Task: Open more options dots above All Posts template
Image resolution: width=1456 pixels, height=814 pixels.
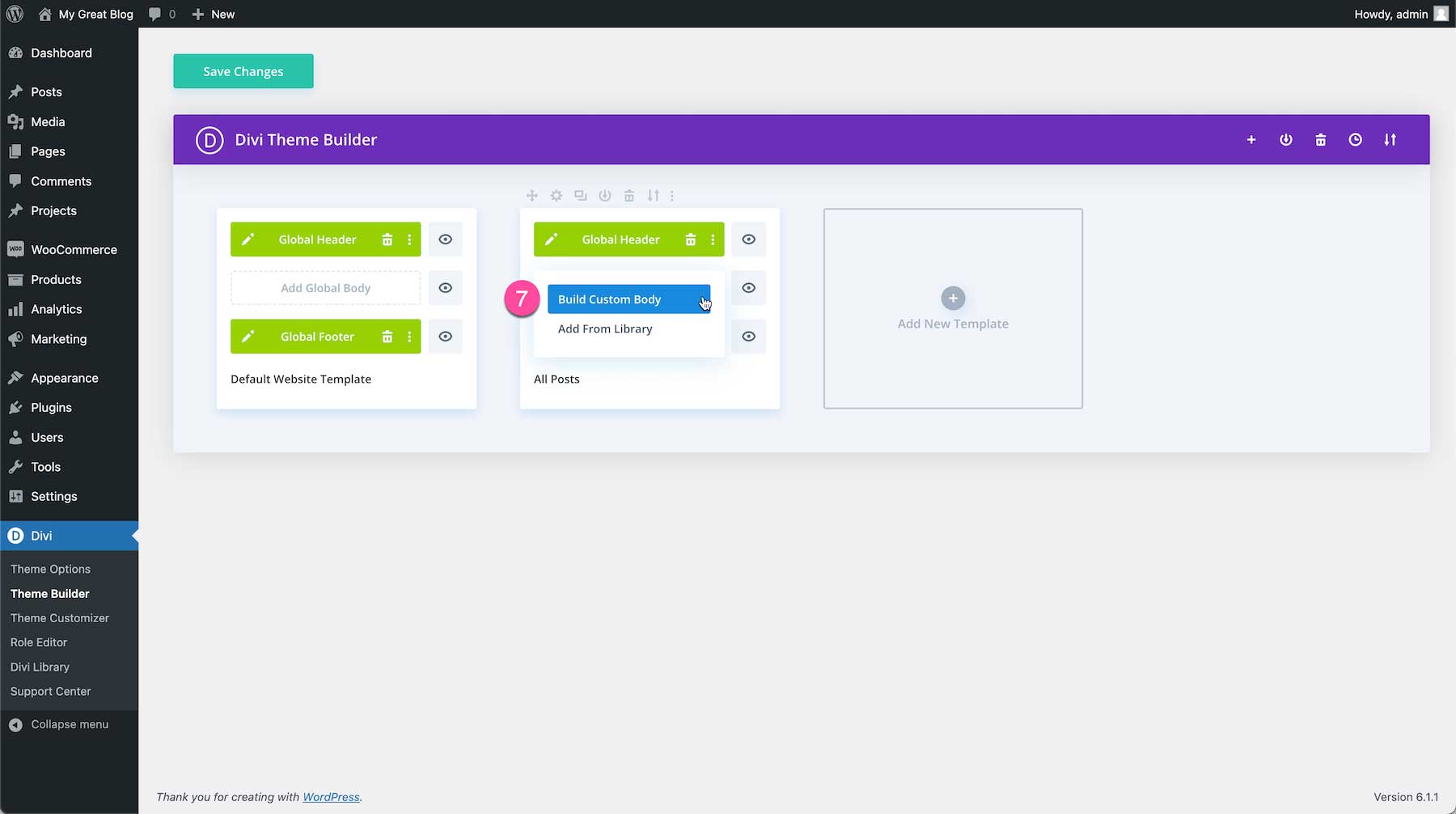Action: click(x=672, y=195)
